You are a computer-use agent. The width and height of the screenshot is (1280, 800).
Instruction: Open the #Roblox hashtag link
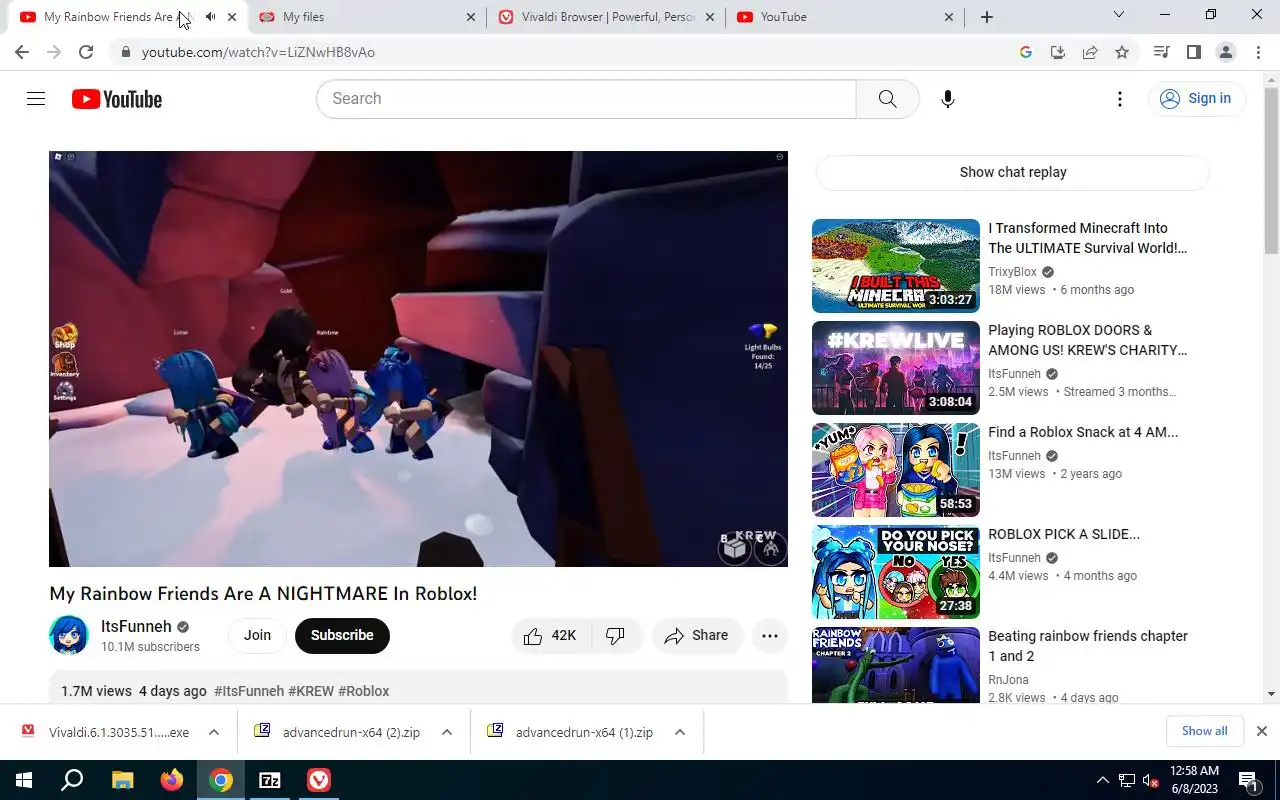(x=364, y=691)
